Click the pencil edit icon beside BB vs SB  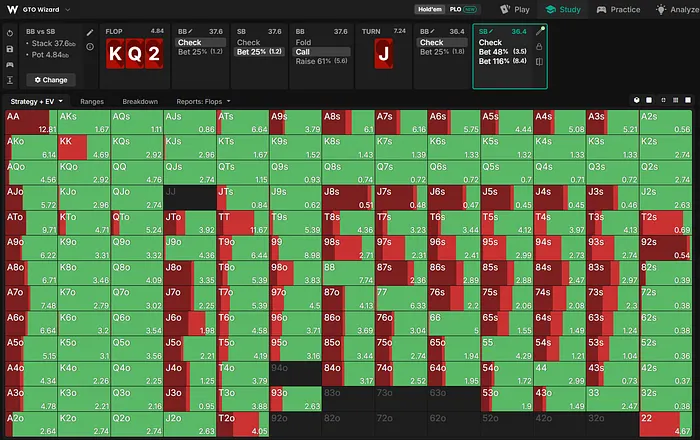click(x=90, y=32)
